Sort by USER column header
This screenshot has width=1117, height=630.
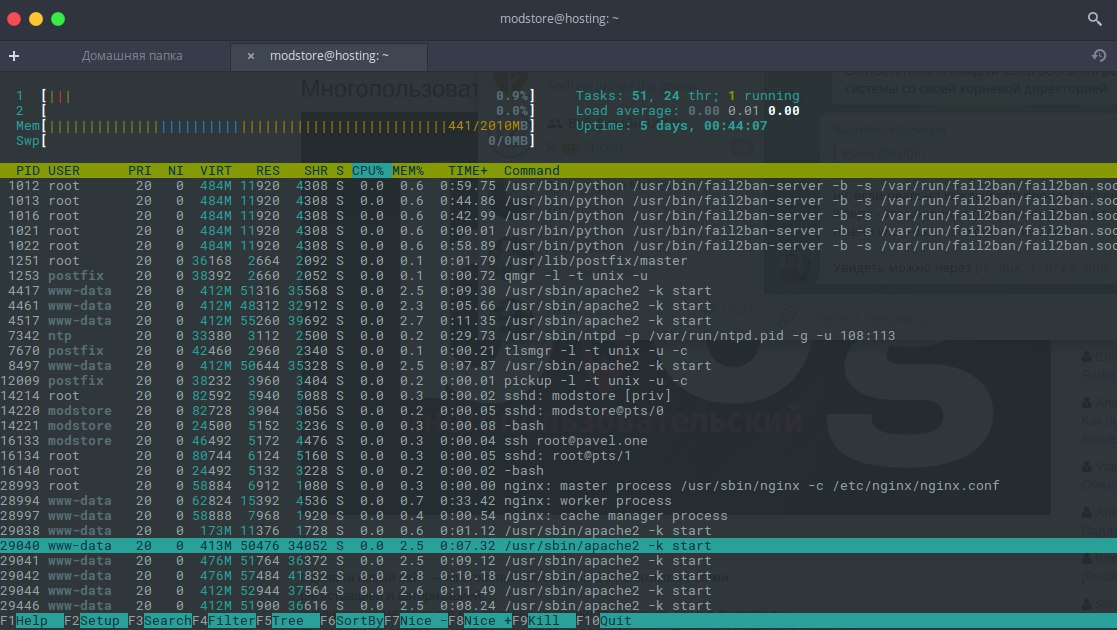pos(64,171)
